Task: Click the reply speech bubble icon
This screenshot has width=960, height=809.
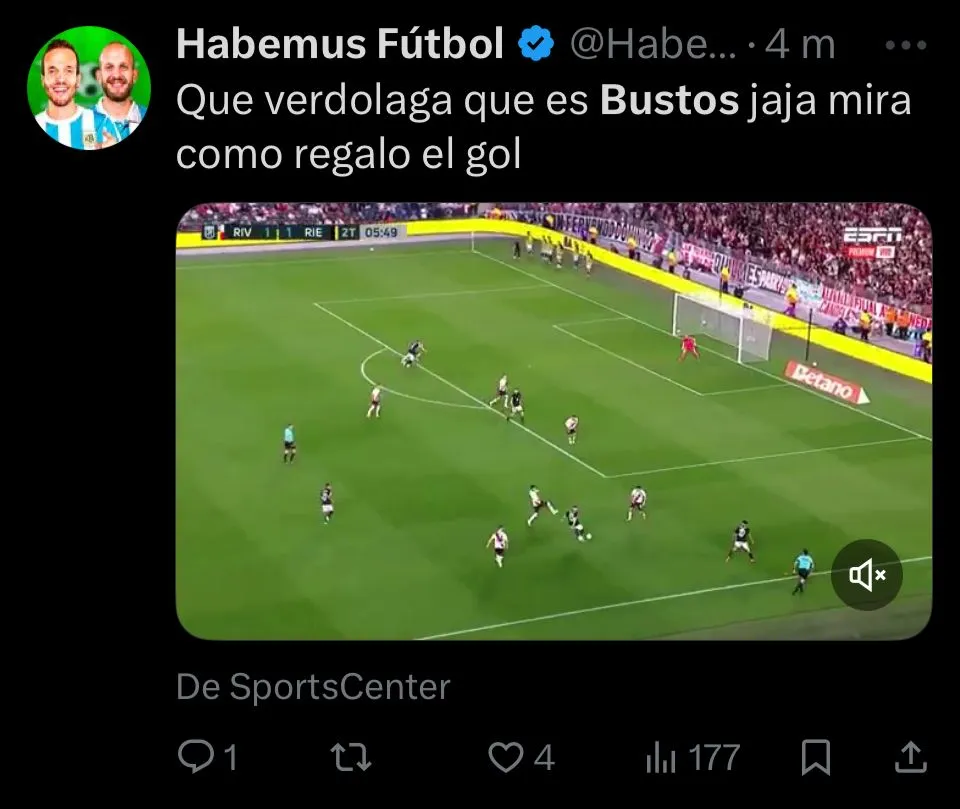Action: point(196,756)
